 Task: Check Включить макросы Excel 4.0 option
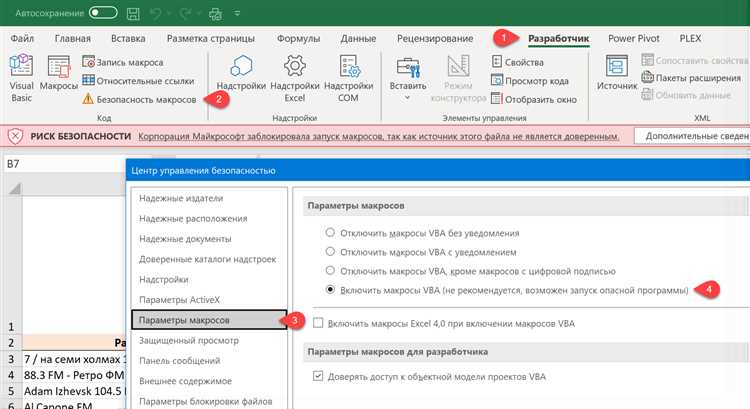pyautogui.click(x=318, y=323)
